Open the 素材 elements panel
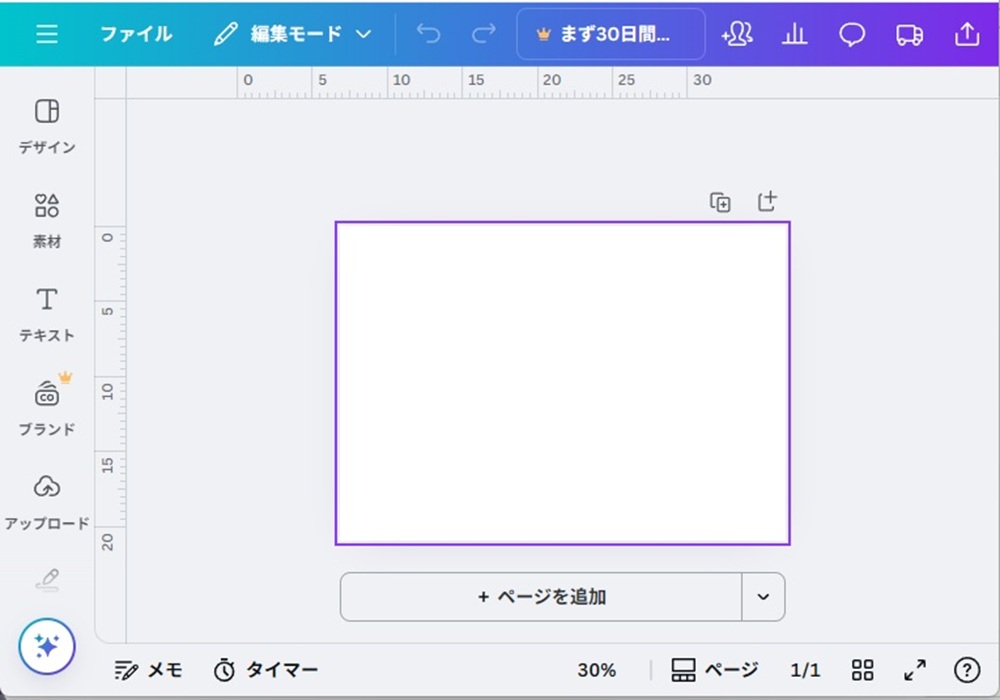This screenshot has width=1000, height=700. [47, 219]
